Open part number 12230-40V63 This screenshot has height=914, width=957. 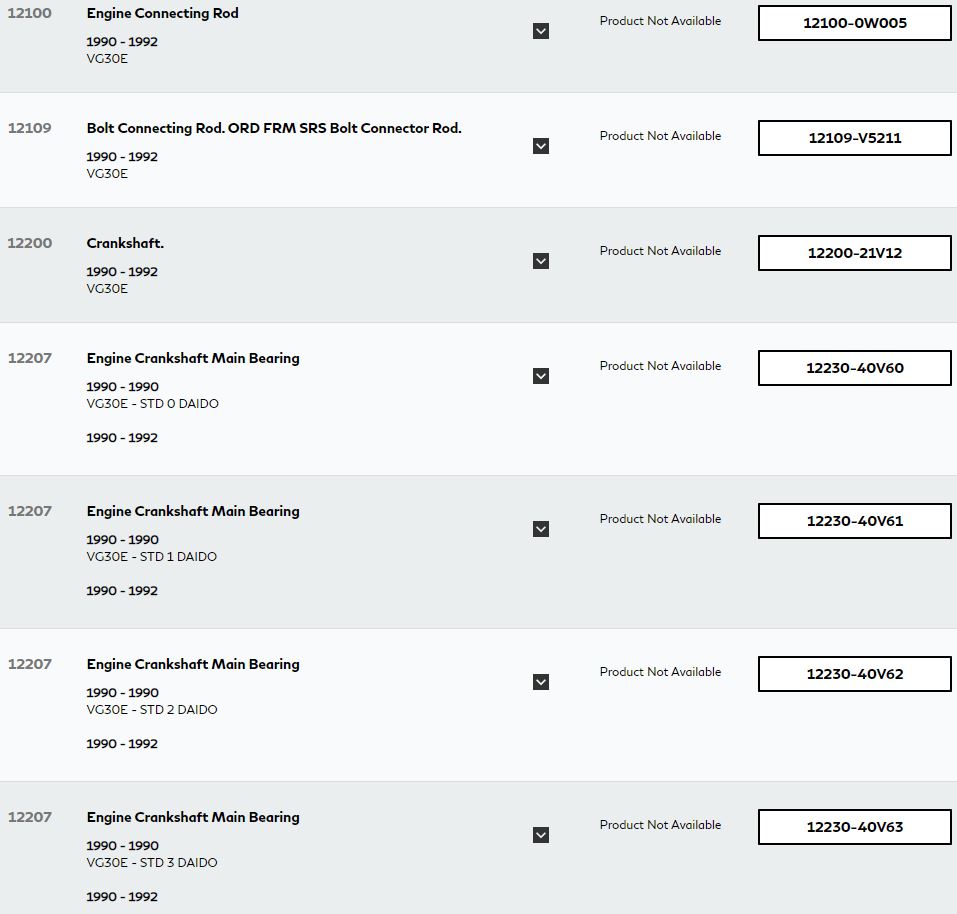coord(854,827)
